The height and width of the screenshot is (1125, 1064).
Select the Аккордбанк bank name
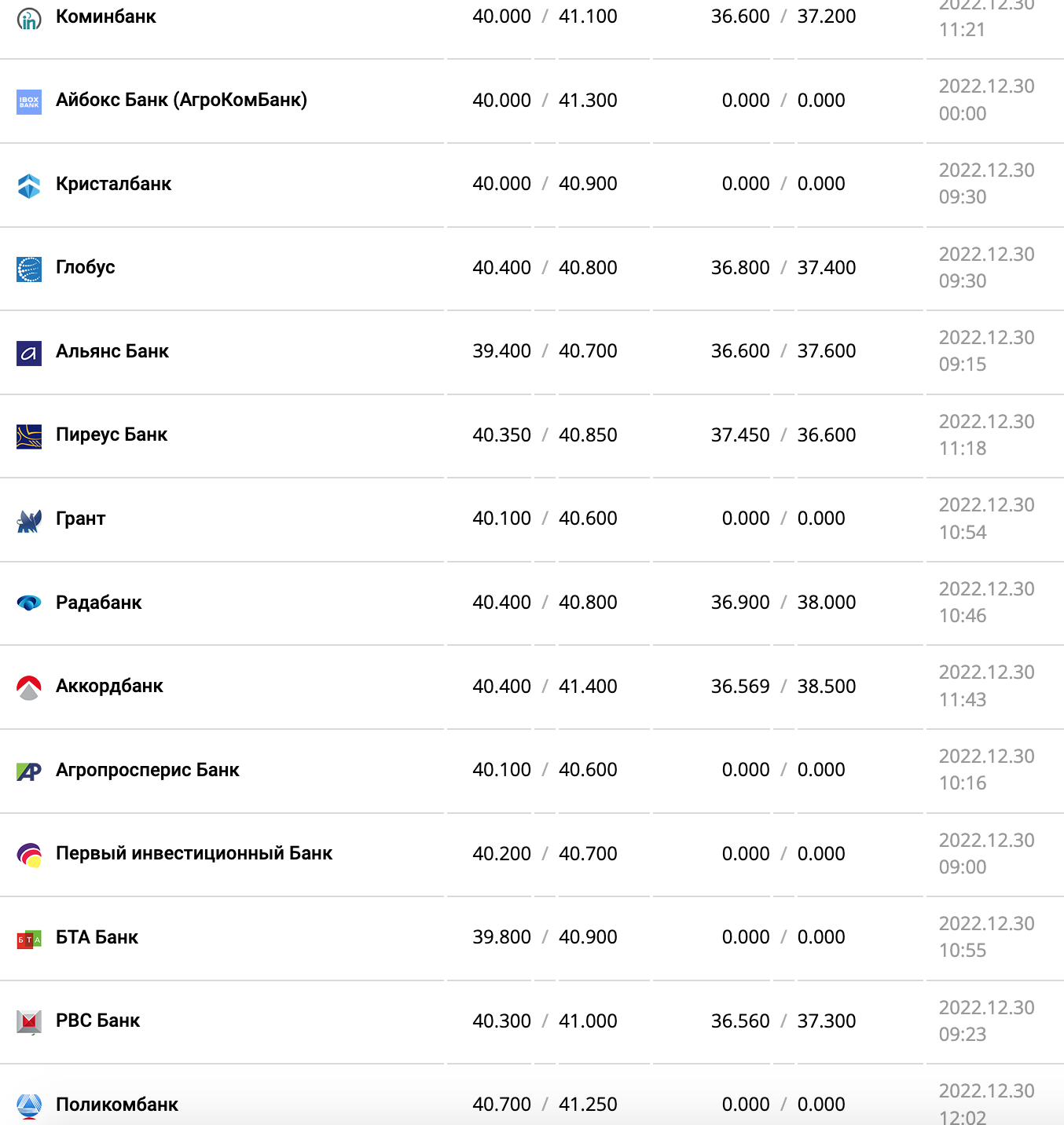pos(109,686)
